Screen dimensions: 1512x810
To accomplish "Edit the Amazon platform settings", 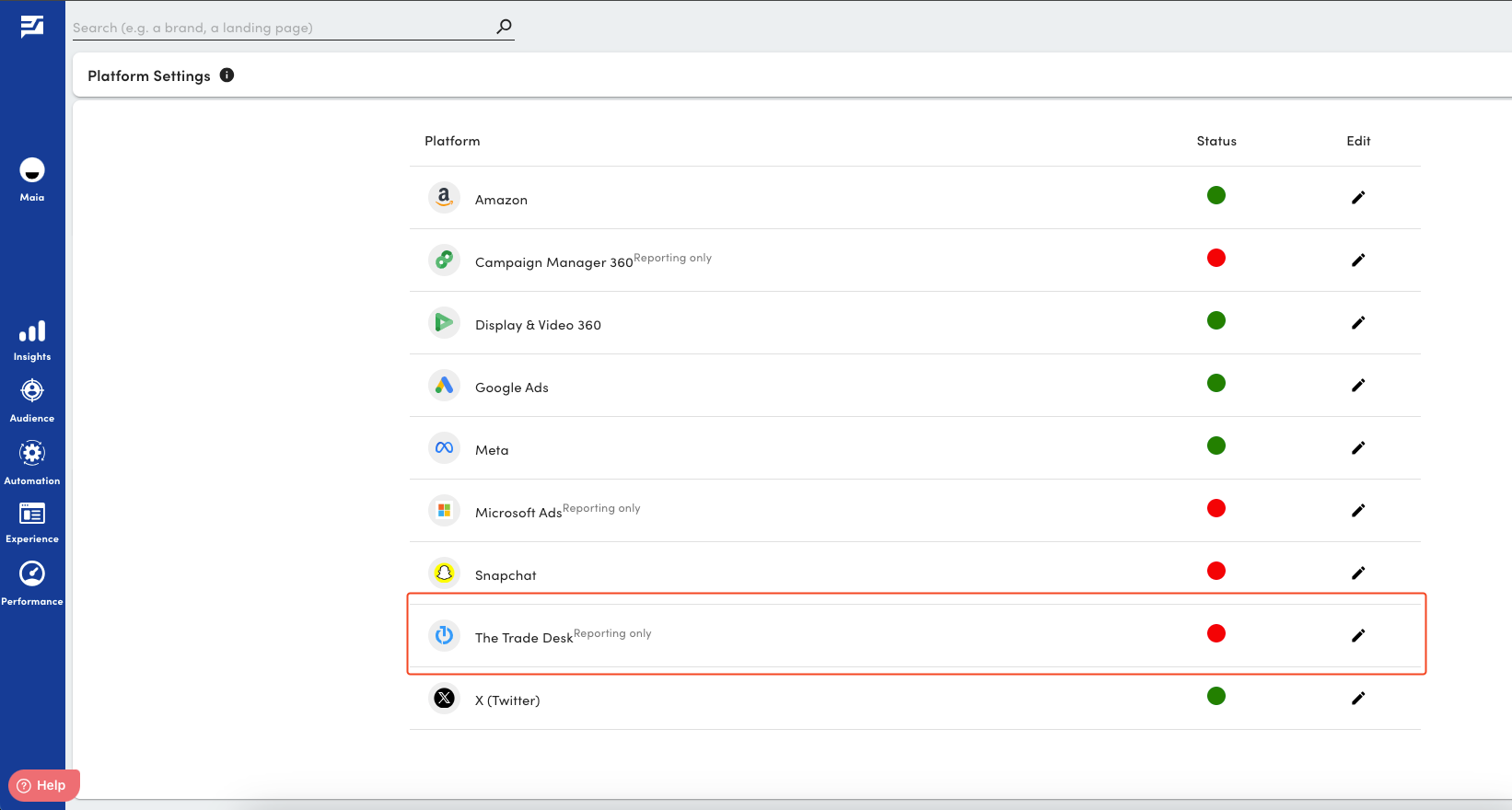I will 1358,197.
